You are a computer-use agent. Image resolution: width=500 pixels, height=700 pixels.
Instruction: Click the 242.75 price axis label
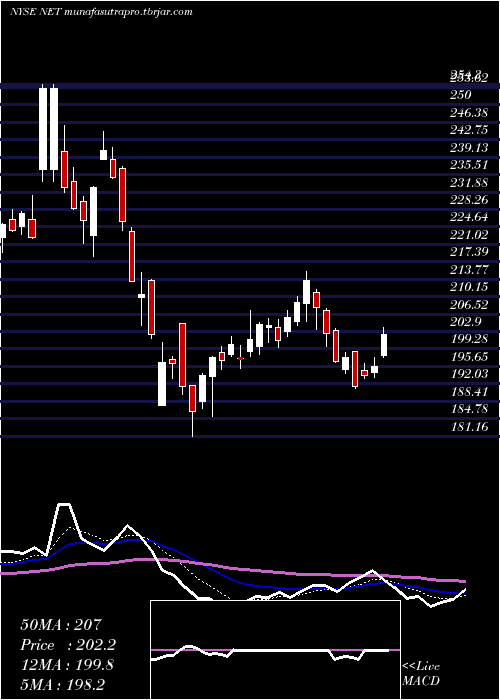click(x=469, y=129)
